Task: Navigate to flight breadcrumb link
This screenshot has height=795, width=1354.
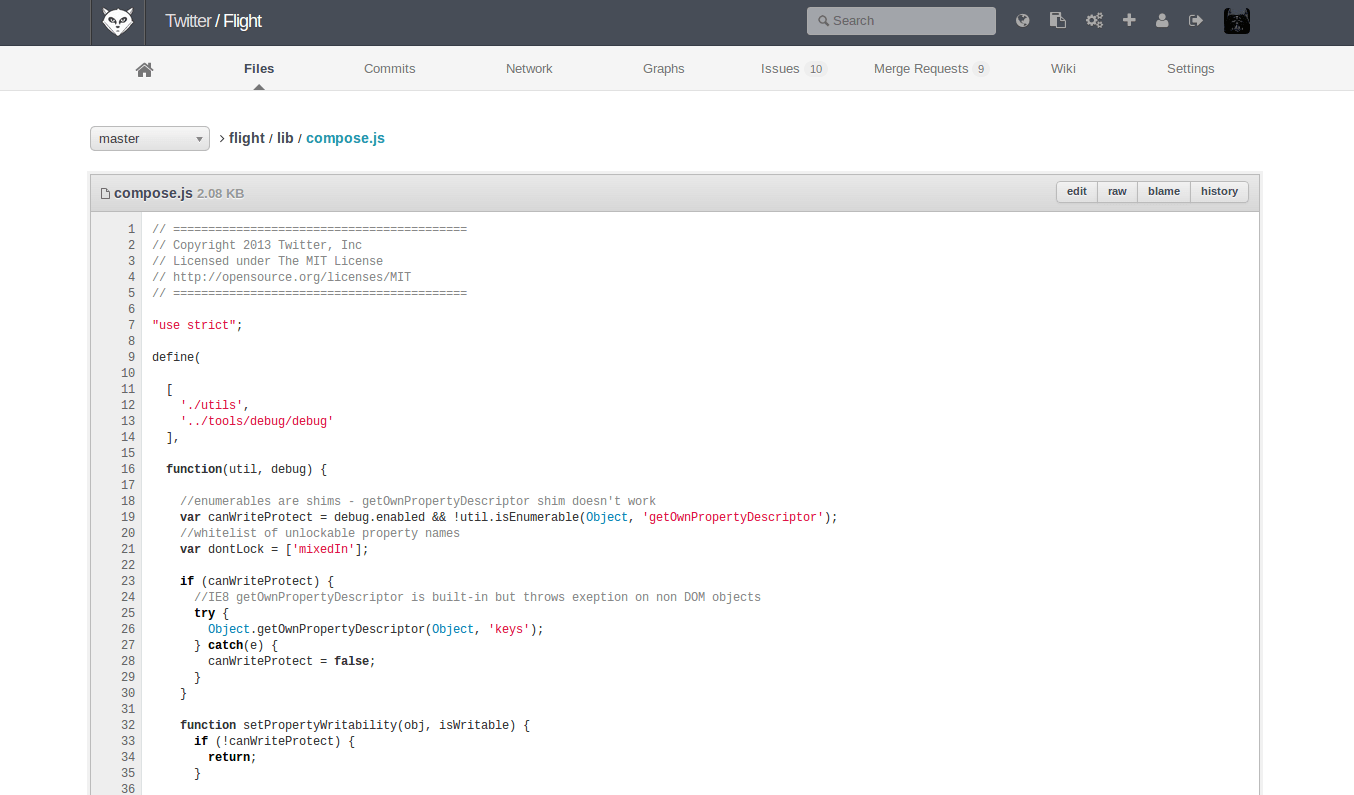Action: point(247,138)
